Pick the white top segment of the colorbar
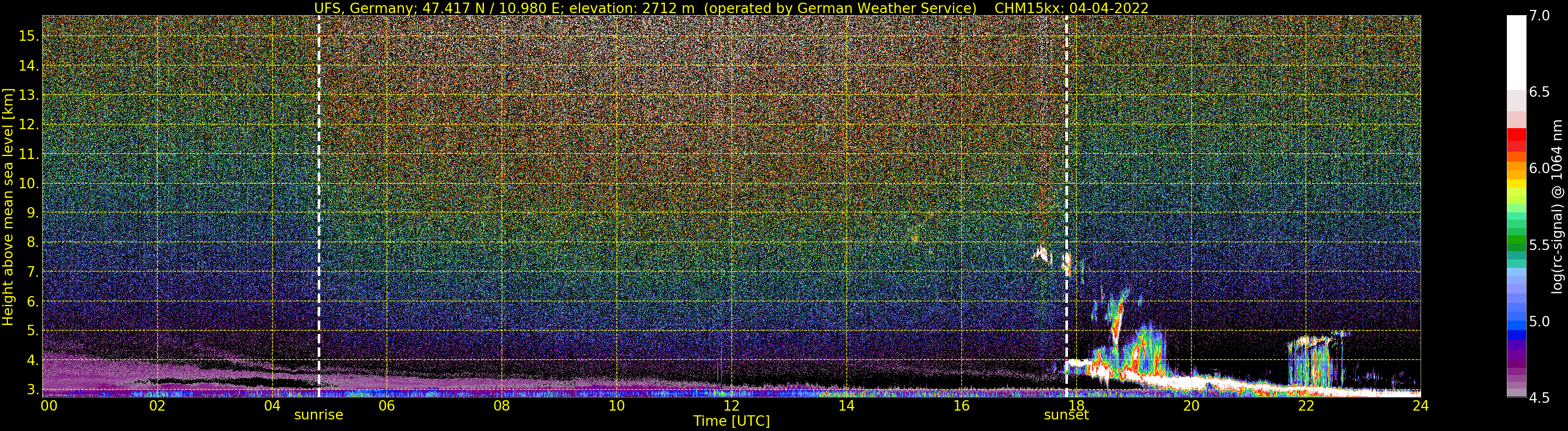This screenshot has height=431, width=1568. pyautogui.click(x=1516, y=52)
